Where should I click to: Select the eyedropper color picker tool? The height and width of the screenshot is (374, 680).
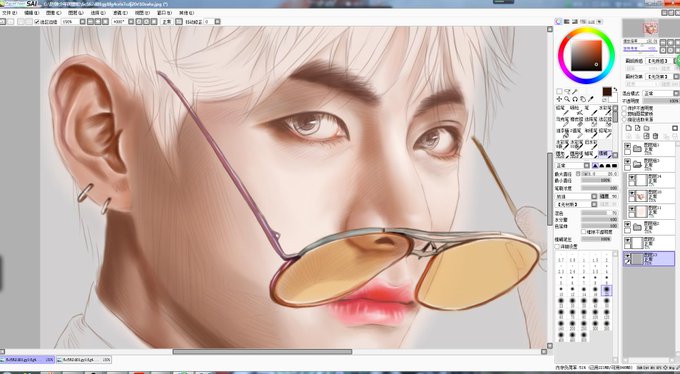point(591,99)
